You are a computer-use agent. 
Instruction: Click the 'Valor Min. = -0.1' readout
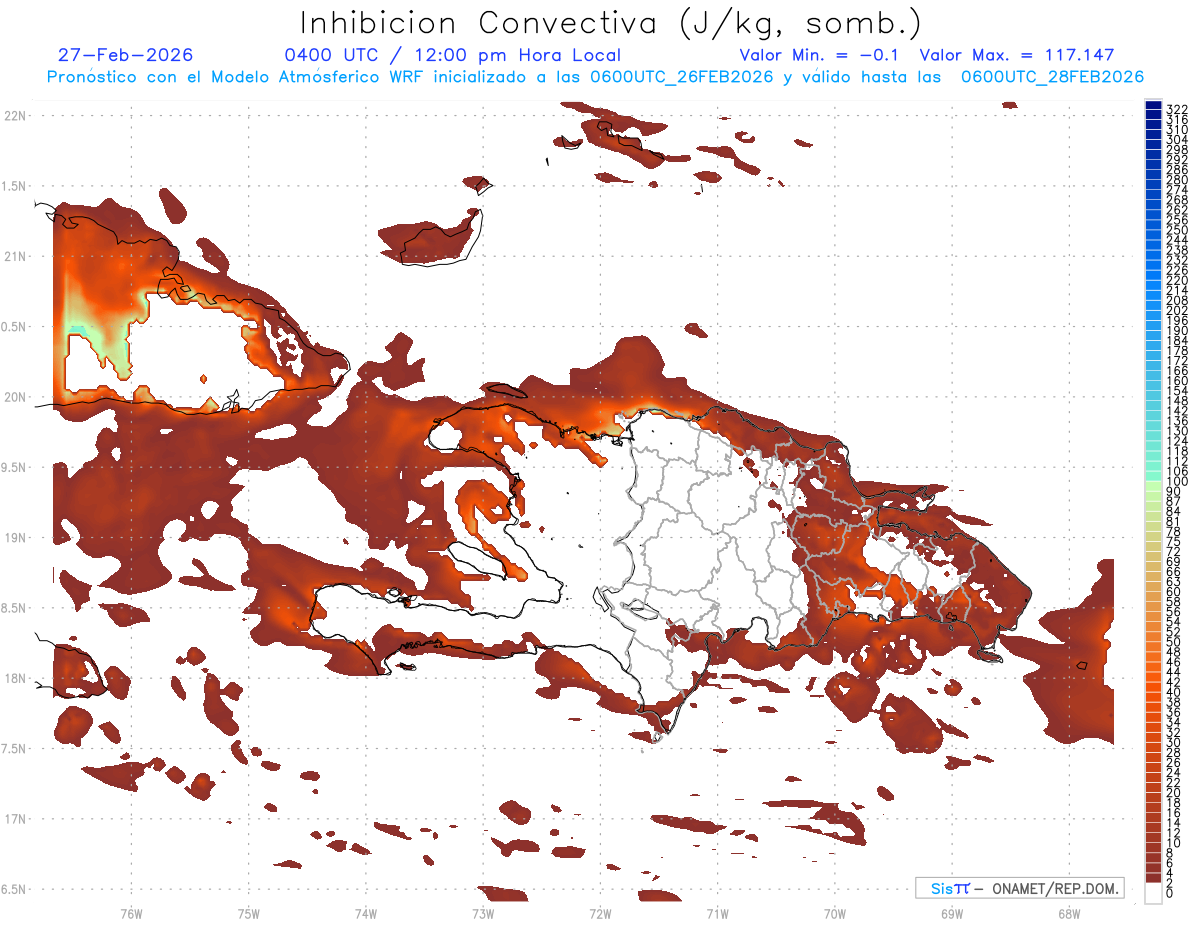(819, 55)
